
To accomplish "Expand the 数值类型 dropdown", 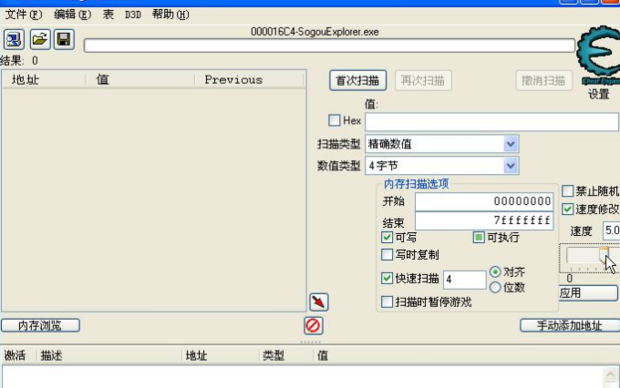I will click(x=510, y=166).
